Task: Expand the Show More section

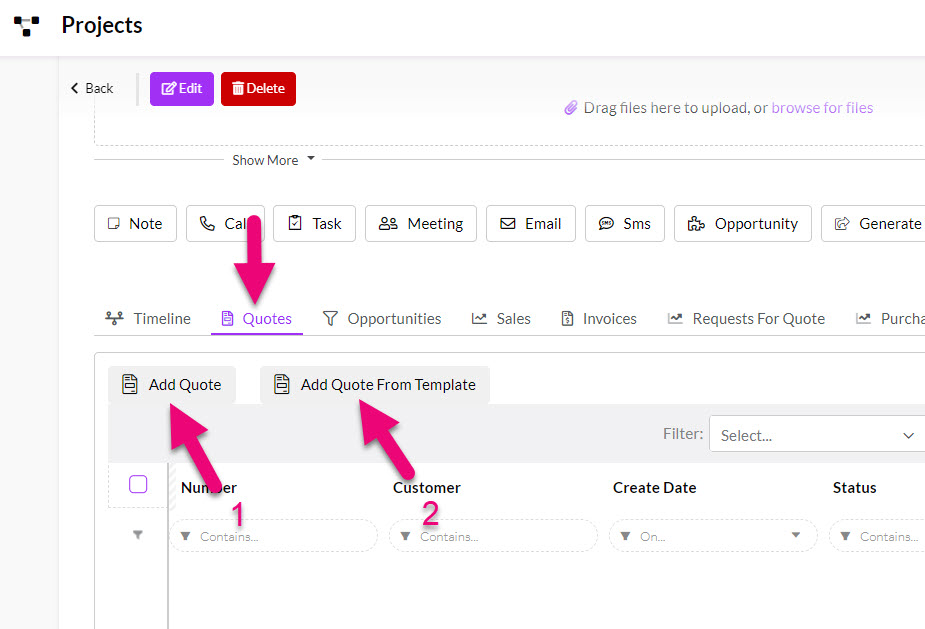Action: (x=273, y=160)
